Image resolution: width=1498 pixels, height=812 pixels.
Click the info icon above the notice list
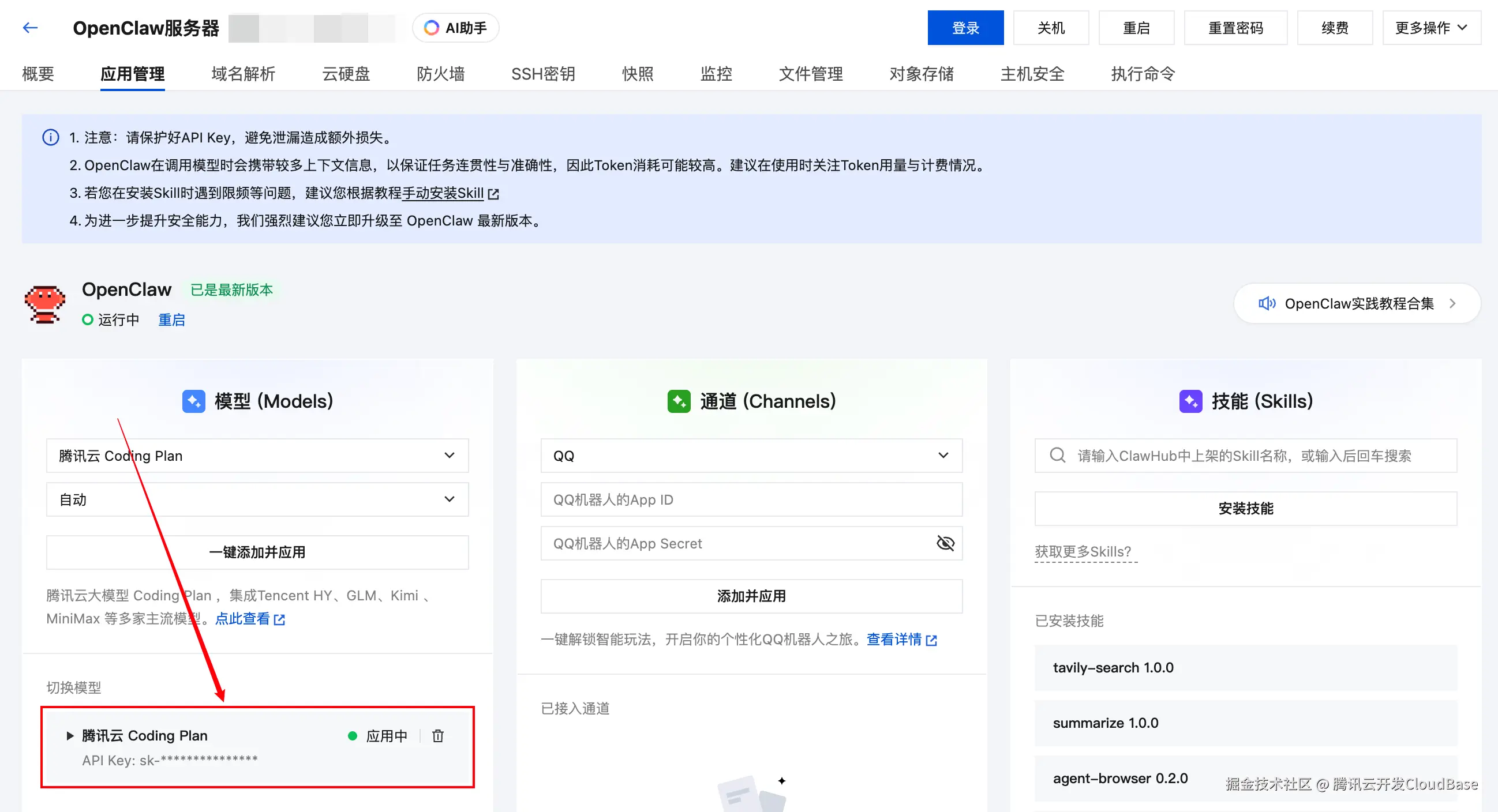point(50,137)
